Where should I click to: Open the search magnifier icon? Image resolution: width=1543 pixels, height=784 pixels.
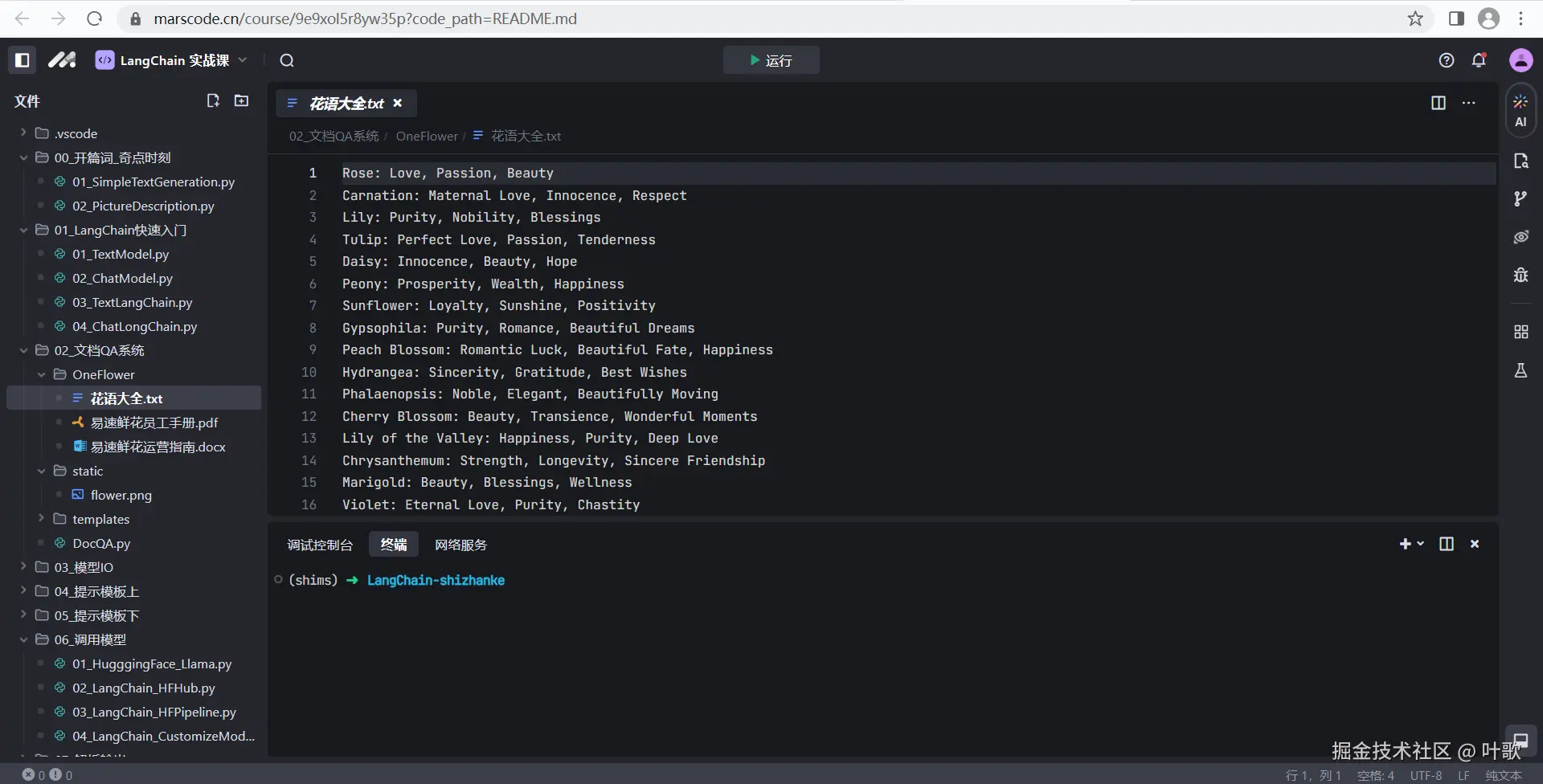tap(287, 60)
